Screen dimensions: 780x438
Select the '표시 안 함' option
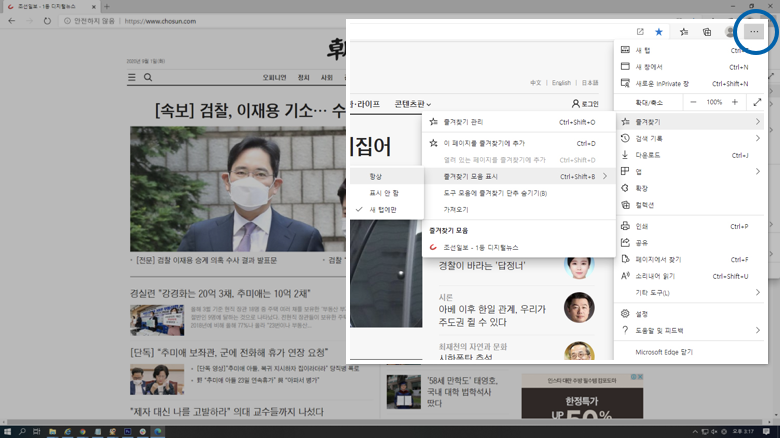pyautogui.click(x=384, y=192)
